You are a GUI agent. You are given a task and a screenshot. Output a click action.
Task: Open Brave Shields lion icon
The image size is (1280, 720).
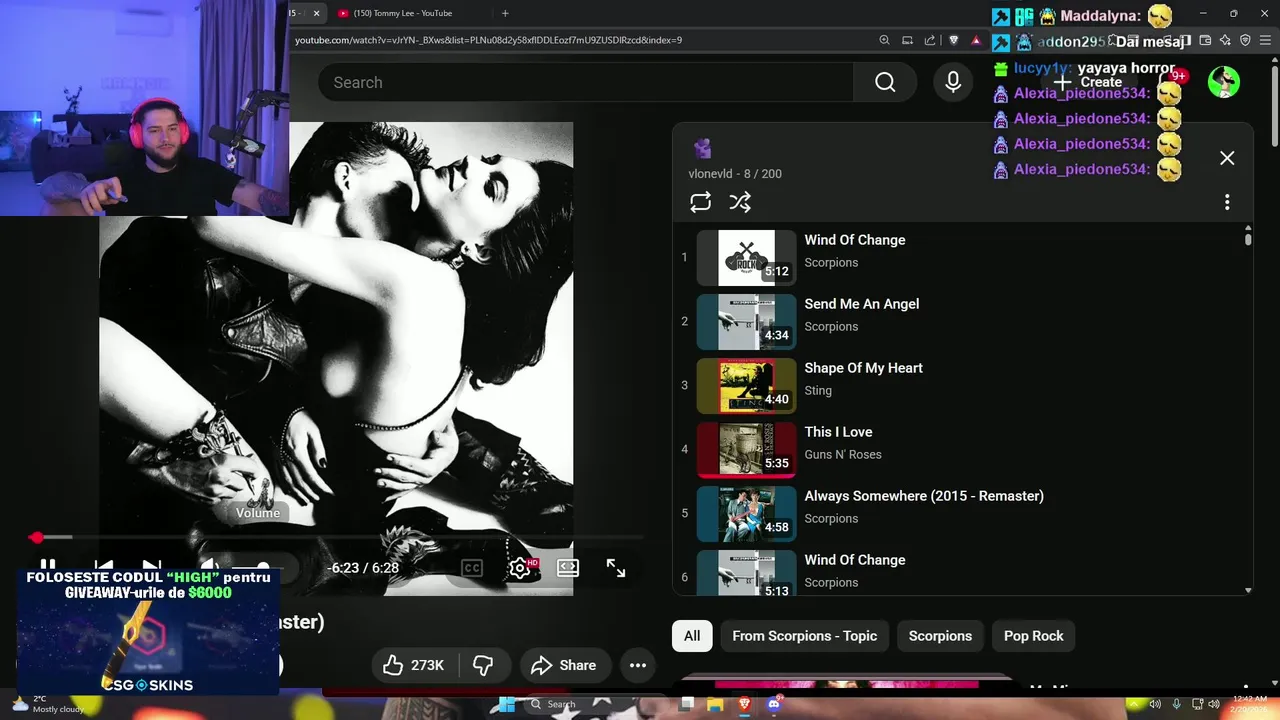(x=953, y=40)
